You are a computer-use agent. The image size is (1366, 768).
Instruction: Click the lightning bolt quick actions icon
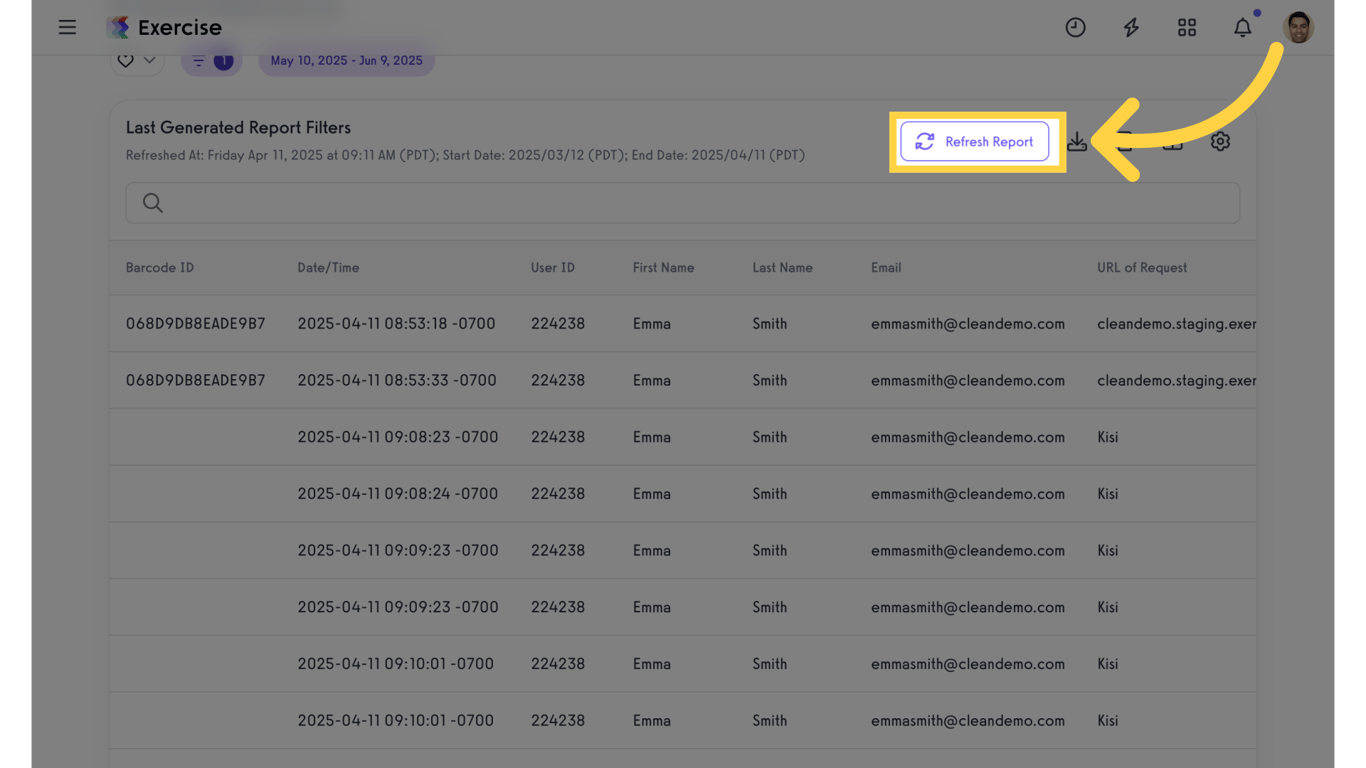point(1131,28)
